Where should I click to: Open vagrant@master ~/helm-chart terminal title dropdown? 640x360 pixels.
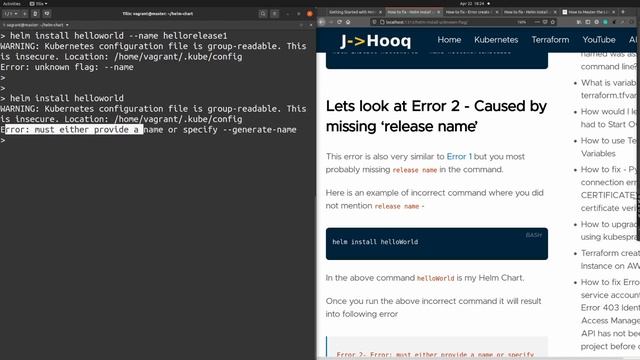tap(36, 25)
